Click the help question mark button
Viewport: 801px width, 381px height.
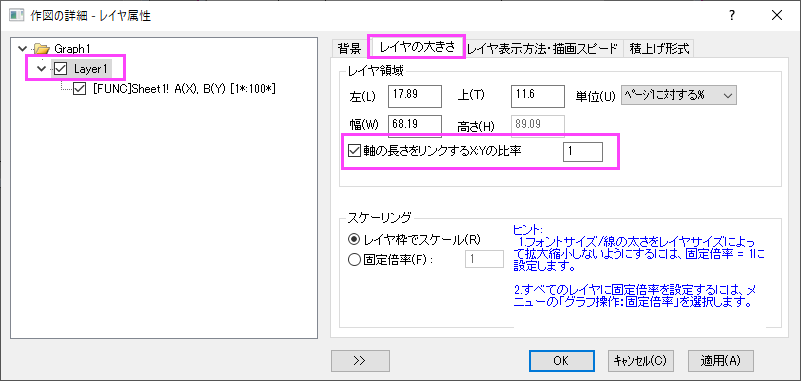[x=732, y=16]
